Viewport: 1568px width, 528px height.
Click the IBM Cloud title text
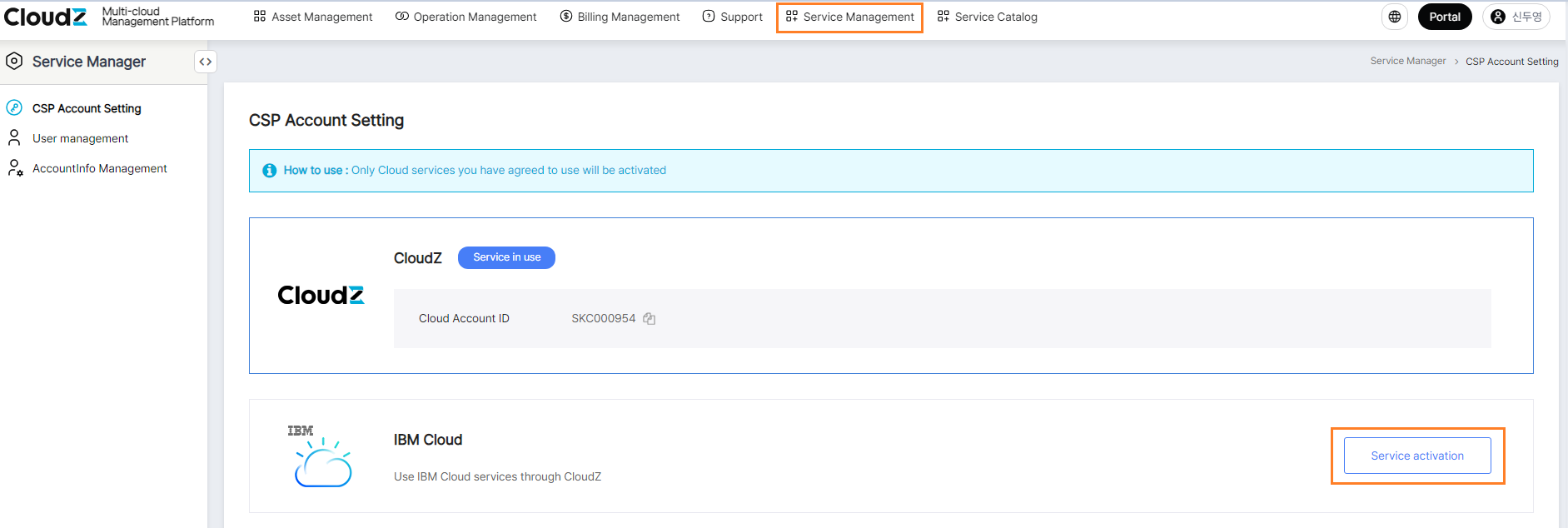(428, 440)
